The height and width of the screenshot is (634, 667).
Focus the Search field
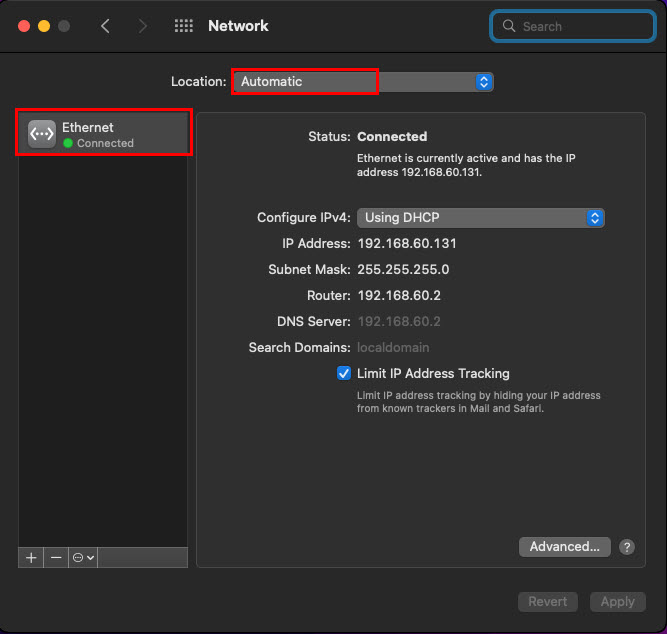point(573,26)
